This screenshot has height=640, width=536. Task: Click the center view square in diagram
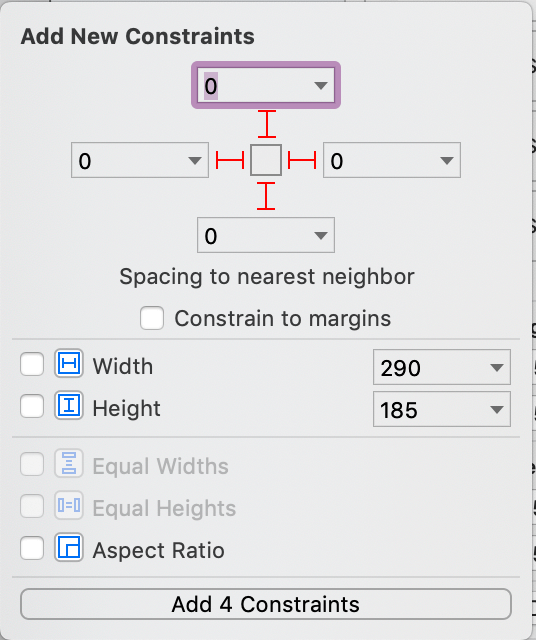coord(266,160)
